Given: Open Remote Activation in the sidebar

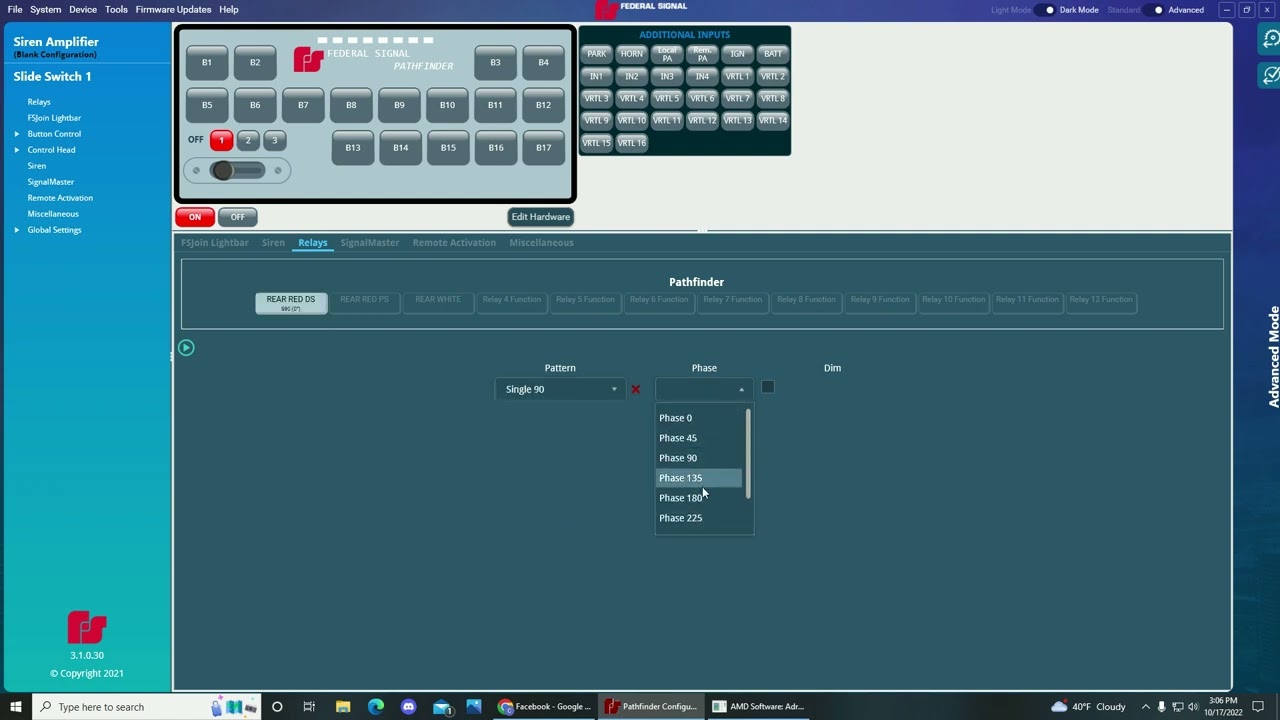Looking at the screenshot, I should pos(60,198).
